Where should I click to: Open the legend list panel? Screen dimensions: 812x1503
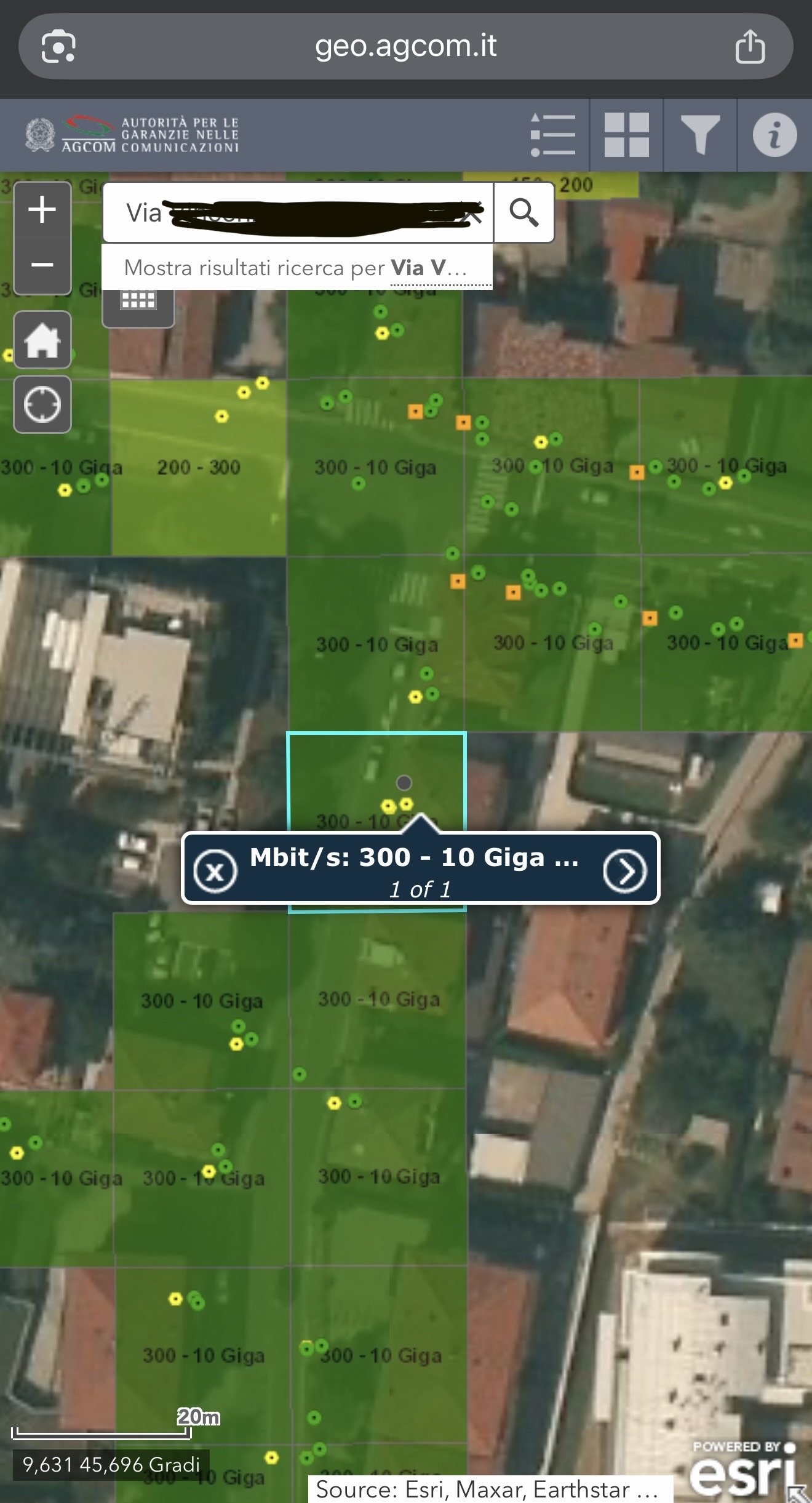(552, 135)
